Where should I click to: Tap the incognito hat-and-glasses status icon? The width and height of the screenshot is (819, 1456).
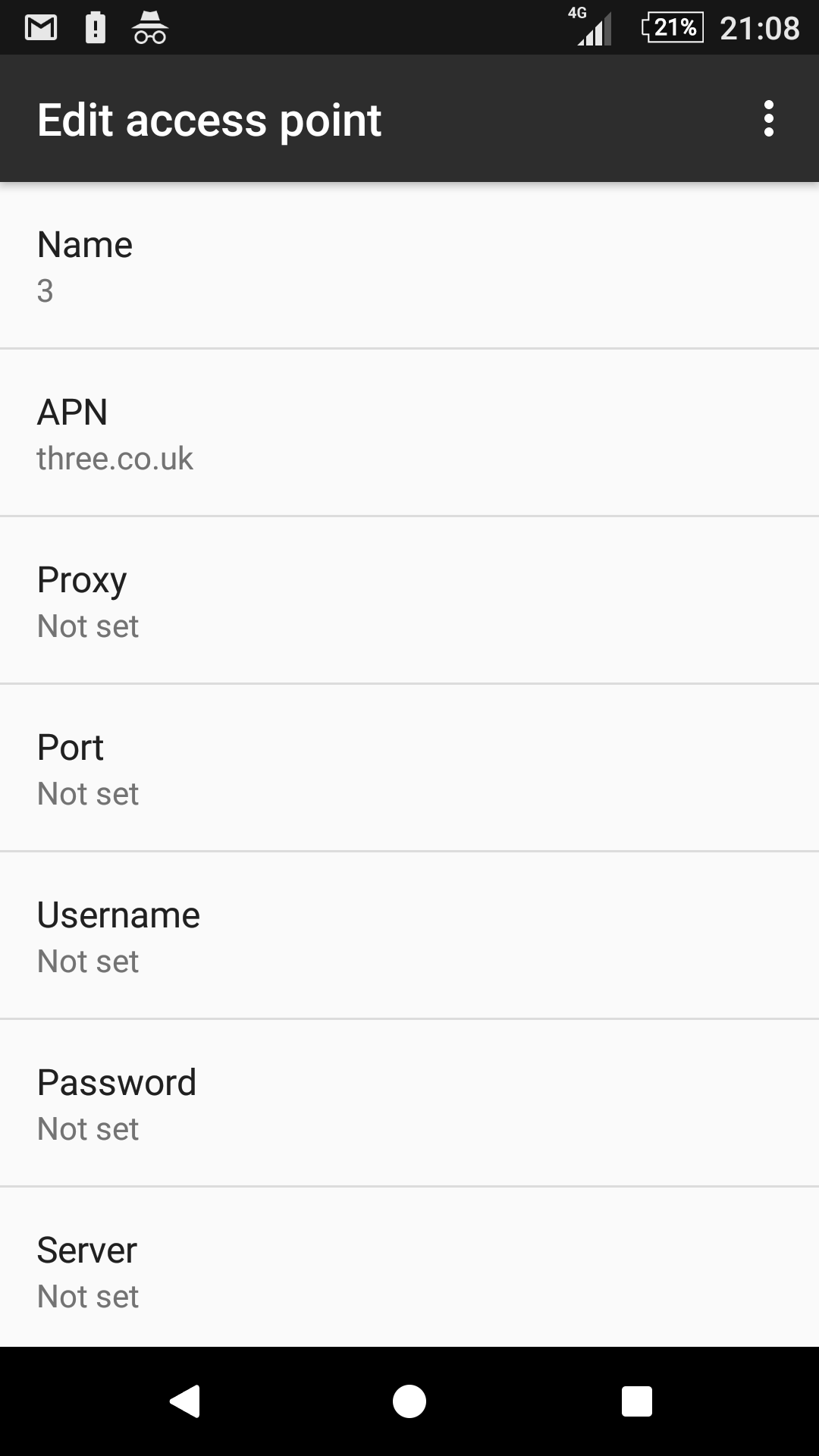point(150,28)
